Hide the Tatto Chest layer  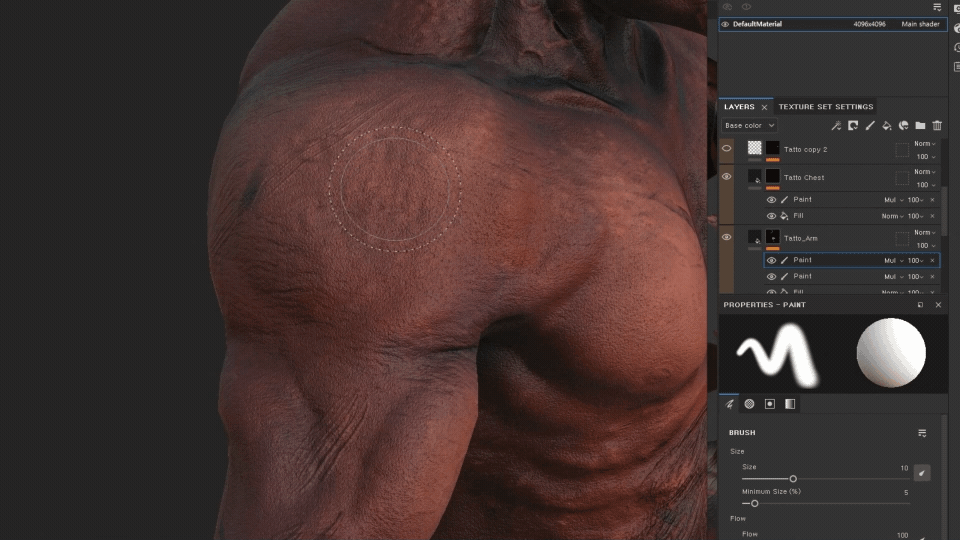(x=726, y=176)
